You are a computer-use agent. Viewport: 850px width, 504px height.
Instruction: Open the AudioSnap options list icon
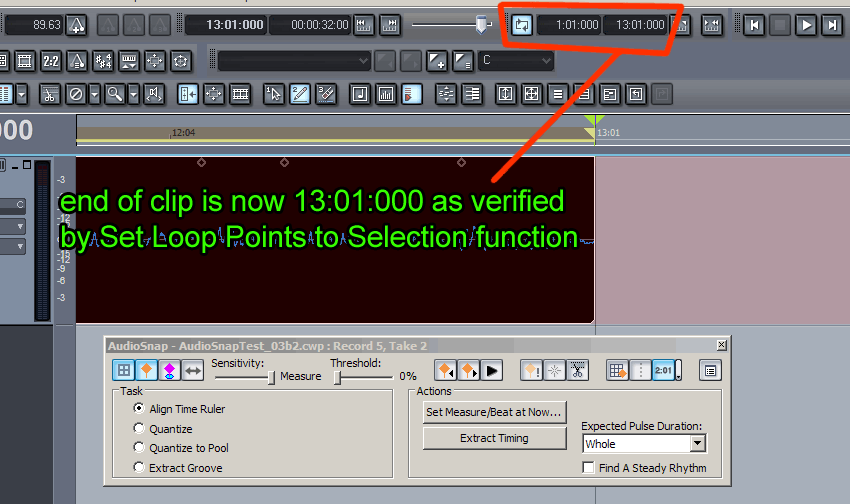(709, 371)
